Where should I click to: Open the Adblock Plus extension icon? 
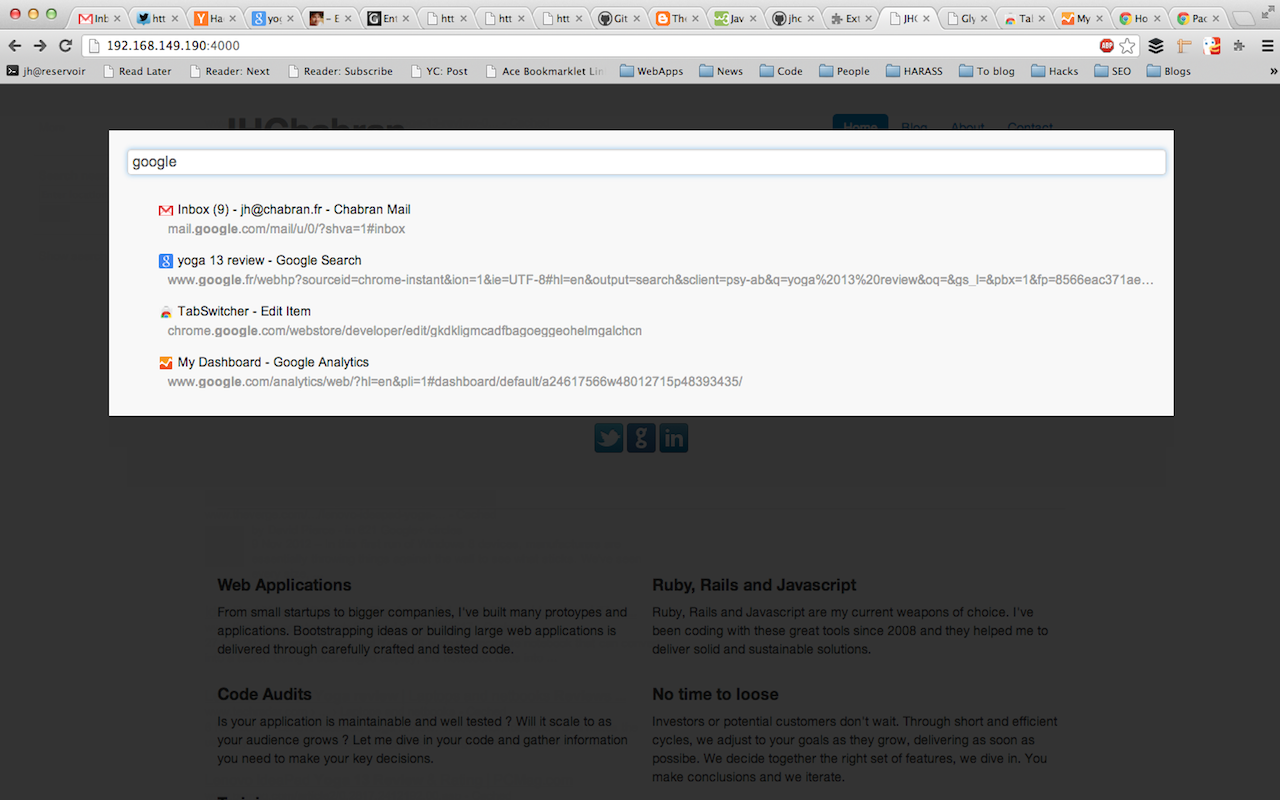pyautogui.click(x=1107, y=46)
